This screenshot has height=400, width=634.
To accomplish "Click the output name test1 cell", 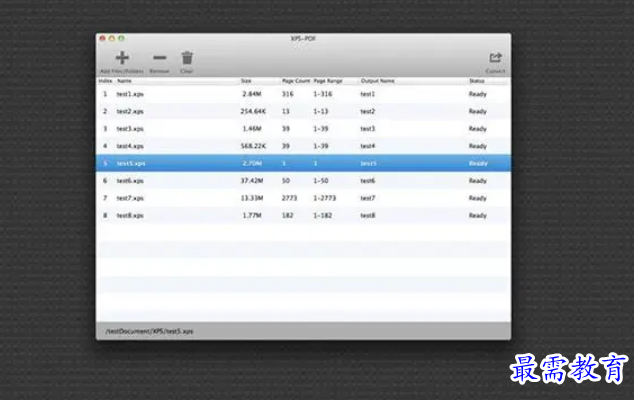I will 368,94.
